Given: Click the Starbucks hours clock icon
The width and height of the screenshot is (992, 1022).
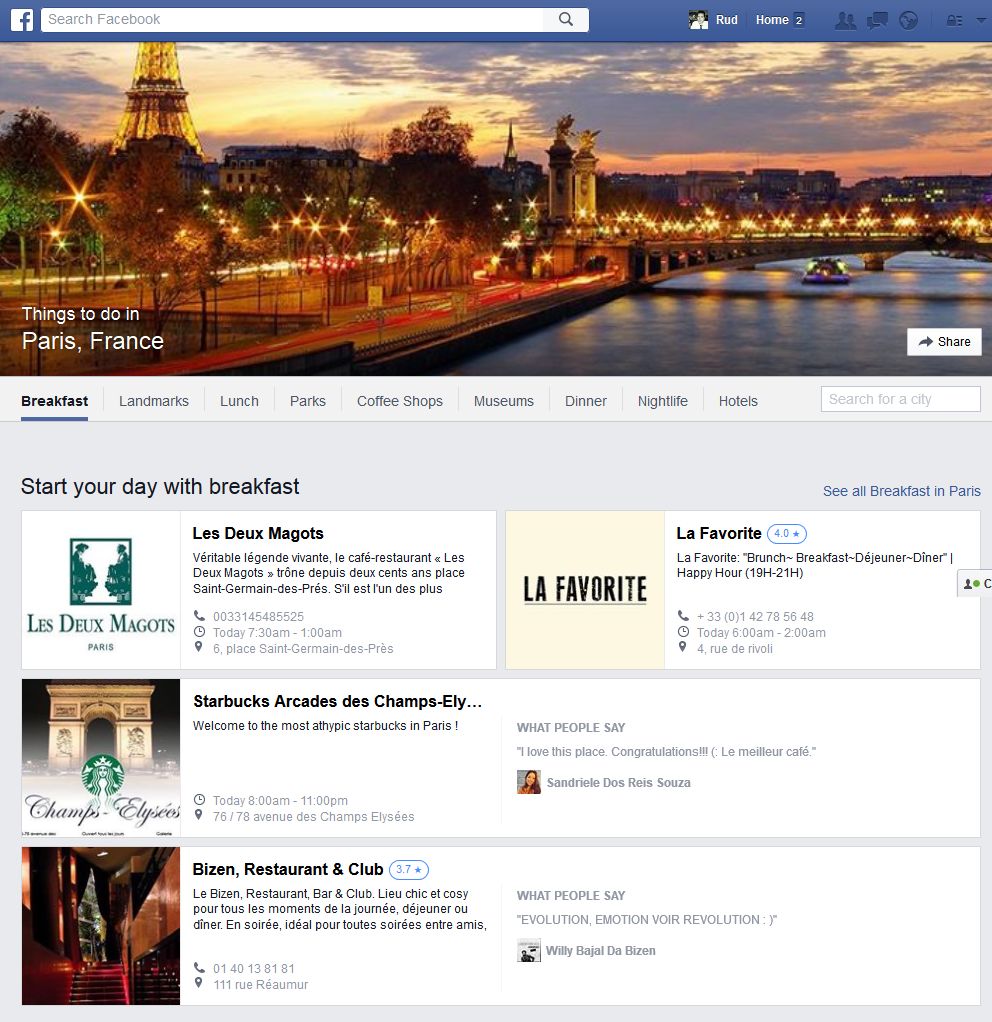Looking at the screenshot, I should pos(199,800).
